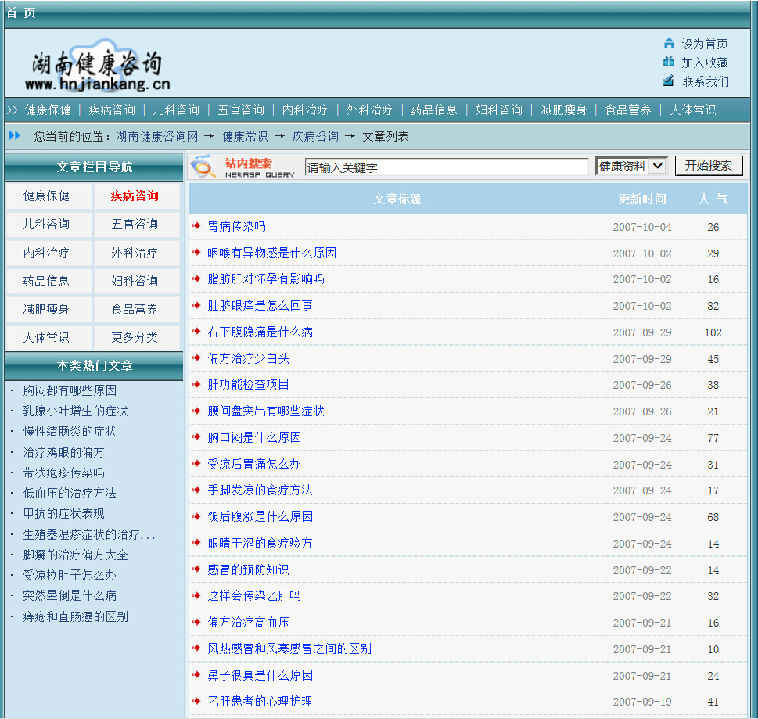Click the 开始搜索 button

point(708,166)
